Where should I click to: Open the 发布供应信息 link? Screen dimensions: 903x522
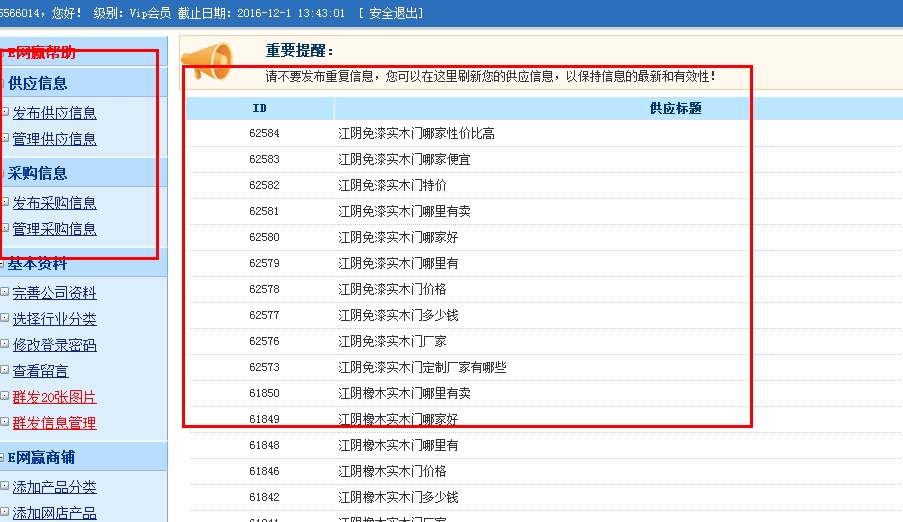click(x=55, y=113)
